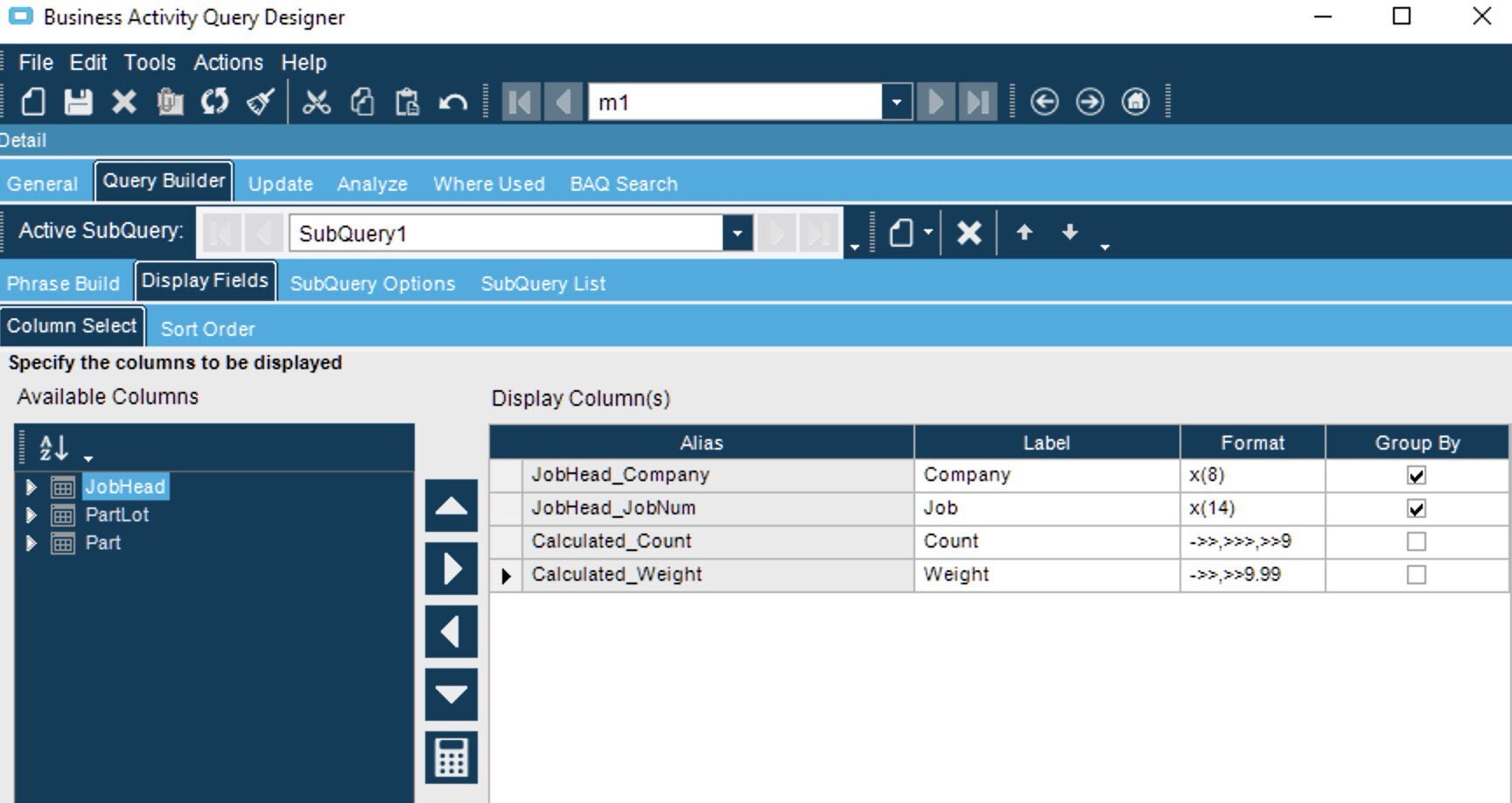This screenshot has height=803, width=1512.
Task: Go to the Analyze tab
Action: pos(372,185)
